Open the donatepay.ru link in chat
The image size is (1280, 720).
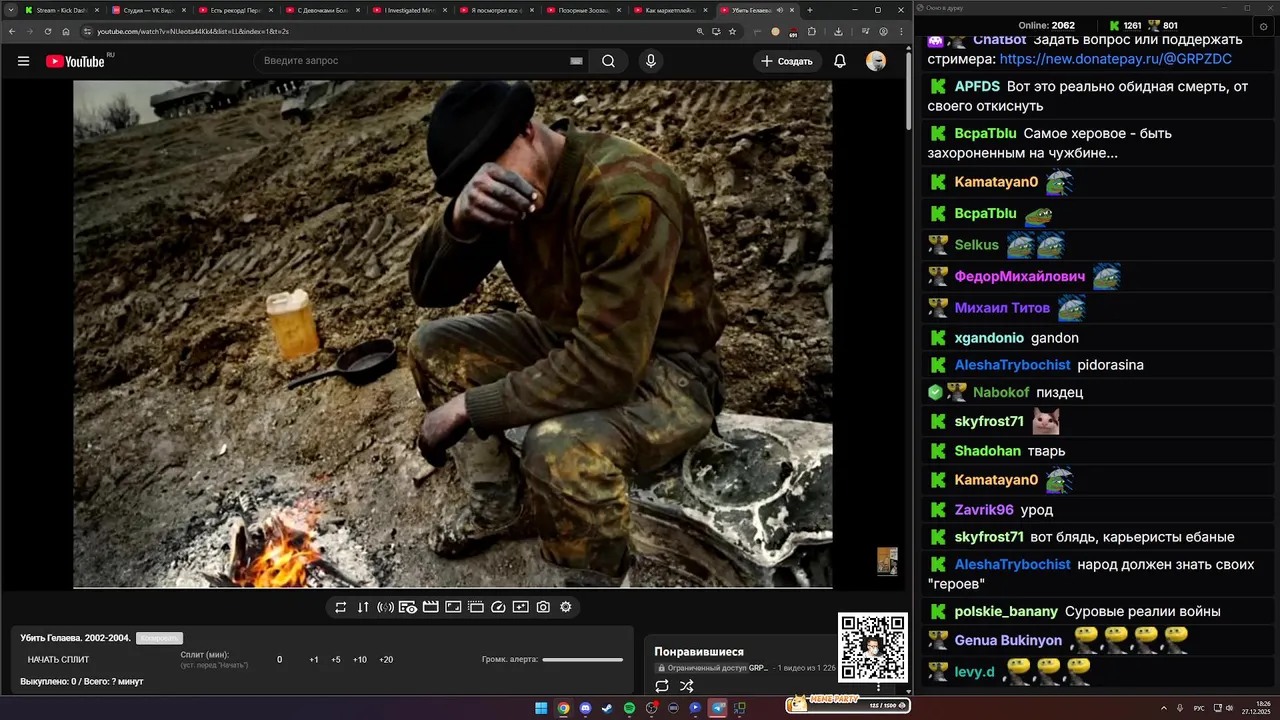point(1116,59)
